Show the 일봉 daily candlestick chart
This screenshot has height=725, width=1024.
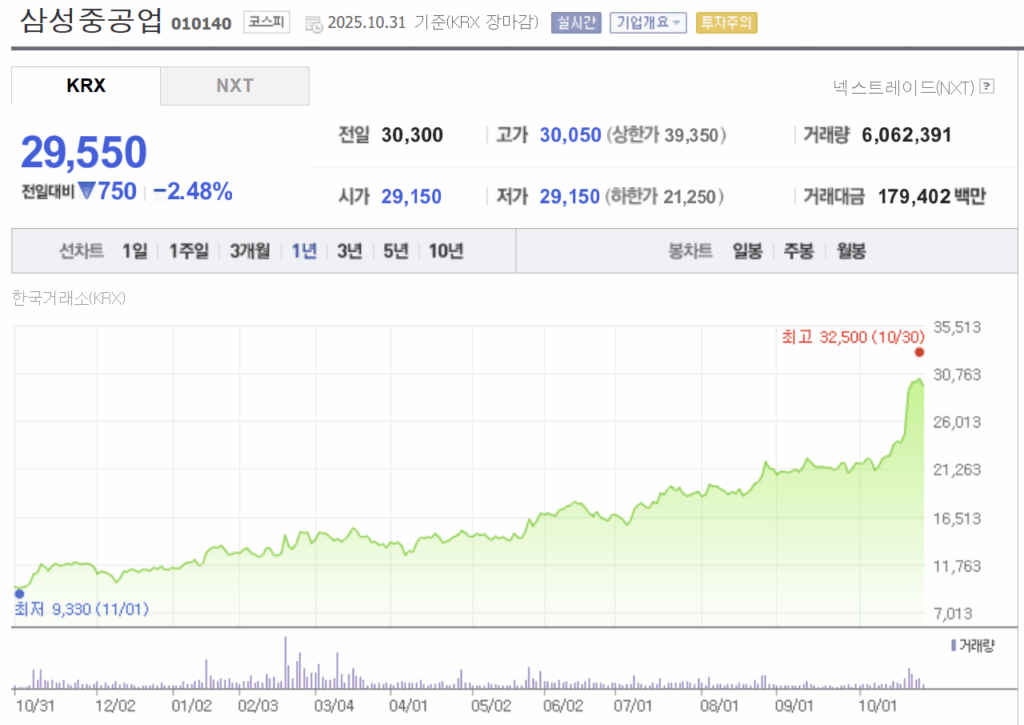[747, 251]
